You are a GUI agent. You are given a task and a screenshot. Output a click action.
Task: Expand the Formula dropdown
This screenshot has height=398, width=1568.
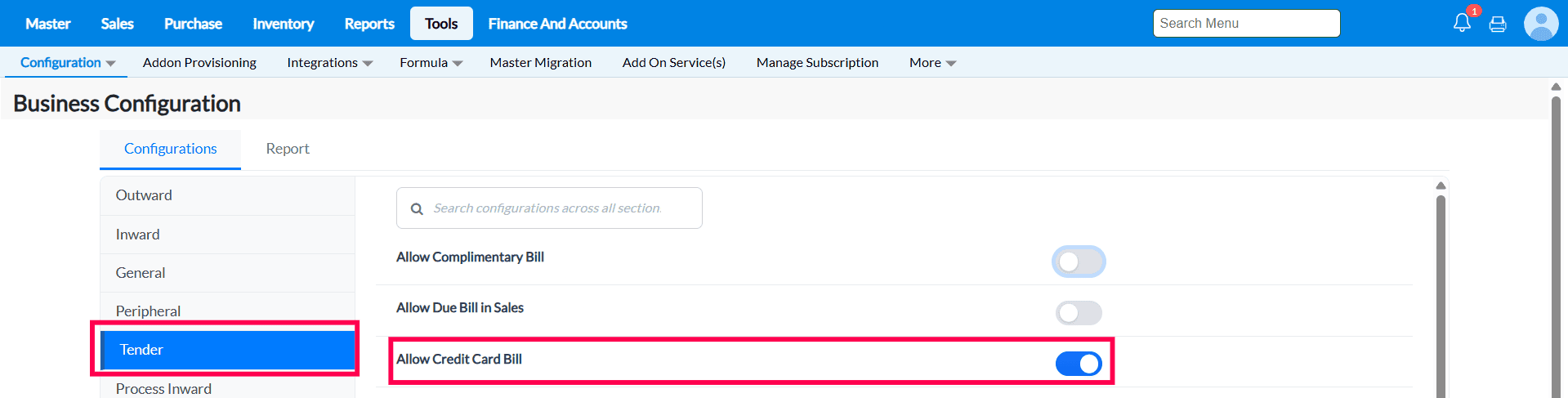(x=431, y=63)
